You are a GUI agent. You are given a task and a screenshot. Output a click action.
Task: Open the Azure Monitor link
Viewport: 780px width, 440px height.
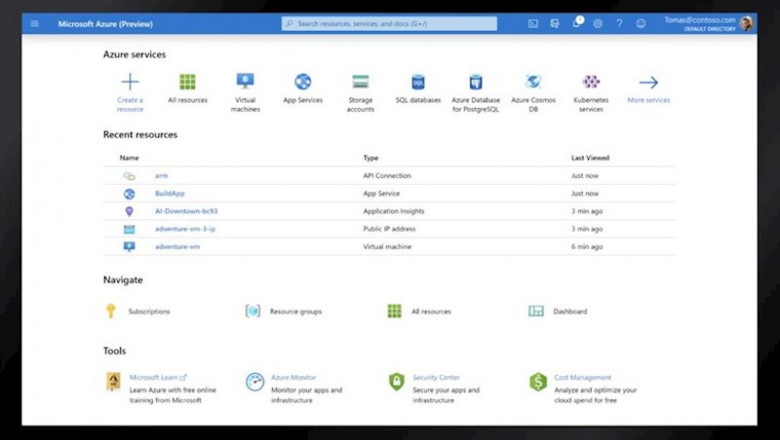[x=293, y=377]
